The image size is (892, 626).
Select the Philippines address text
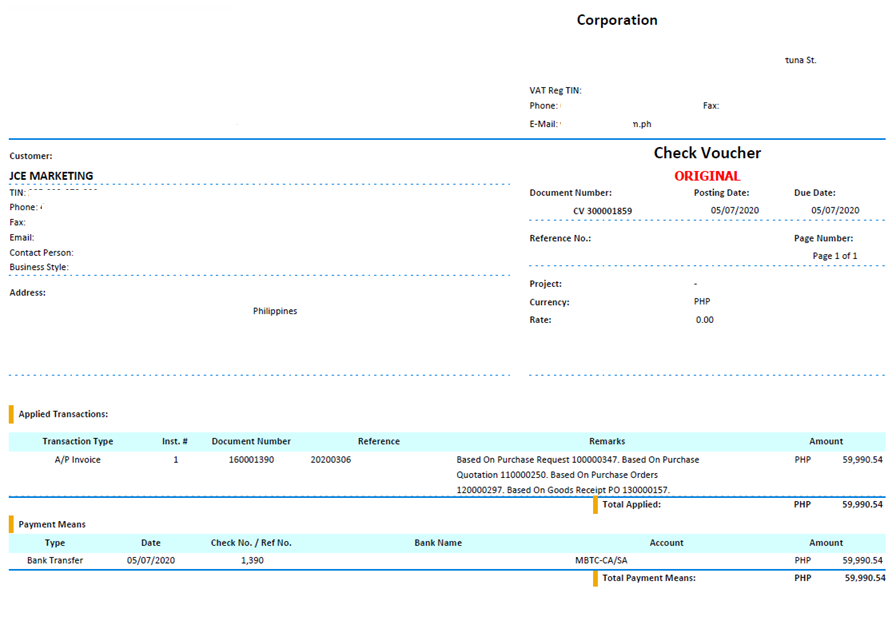(275, 311)
